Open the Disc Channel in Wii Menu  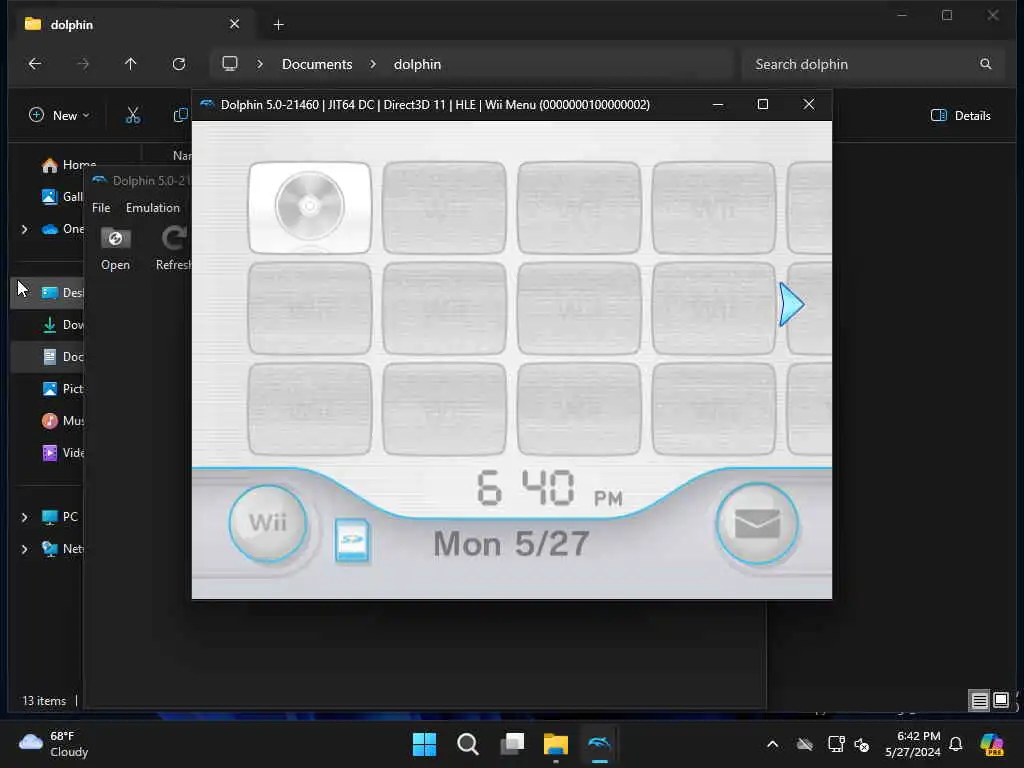click(x=310, y=207)
